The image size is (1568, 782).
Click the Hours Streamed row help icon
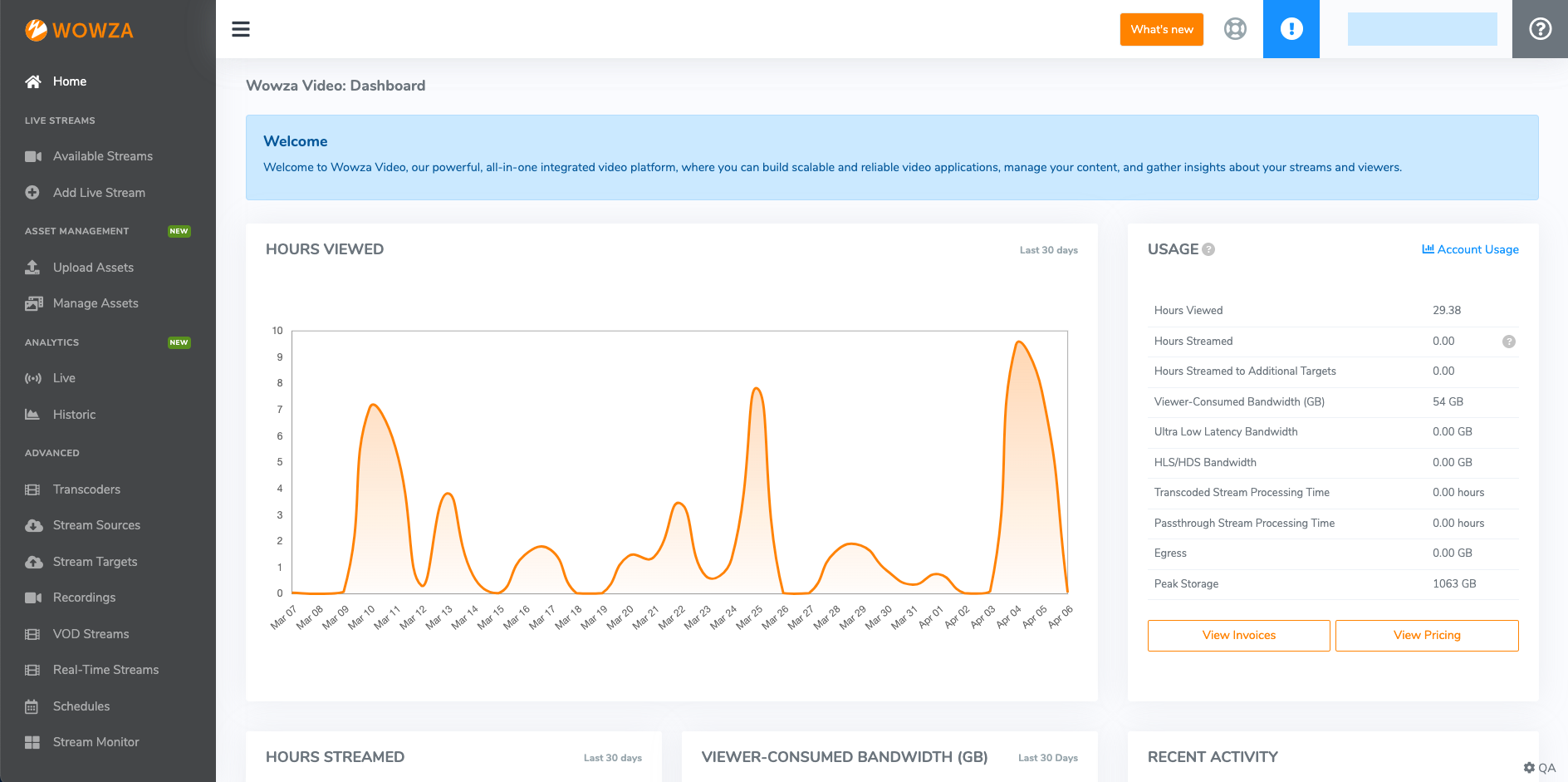1509,342
